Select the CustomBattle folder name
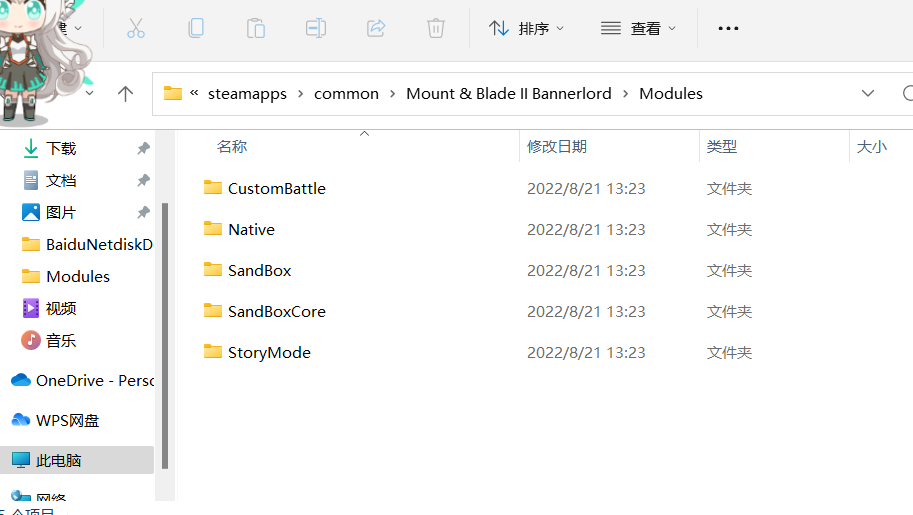913x515 pixels. pos(277,189)
